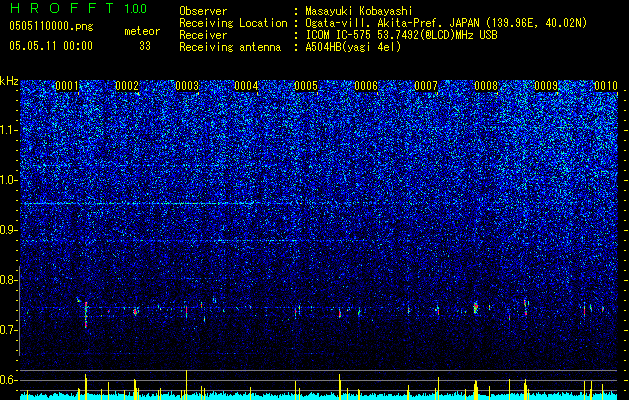Click the 'Receiving antenna' label
The width and height of the screenshot is (629, 400).
(230, 47)
